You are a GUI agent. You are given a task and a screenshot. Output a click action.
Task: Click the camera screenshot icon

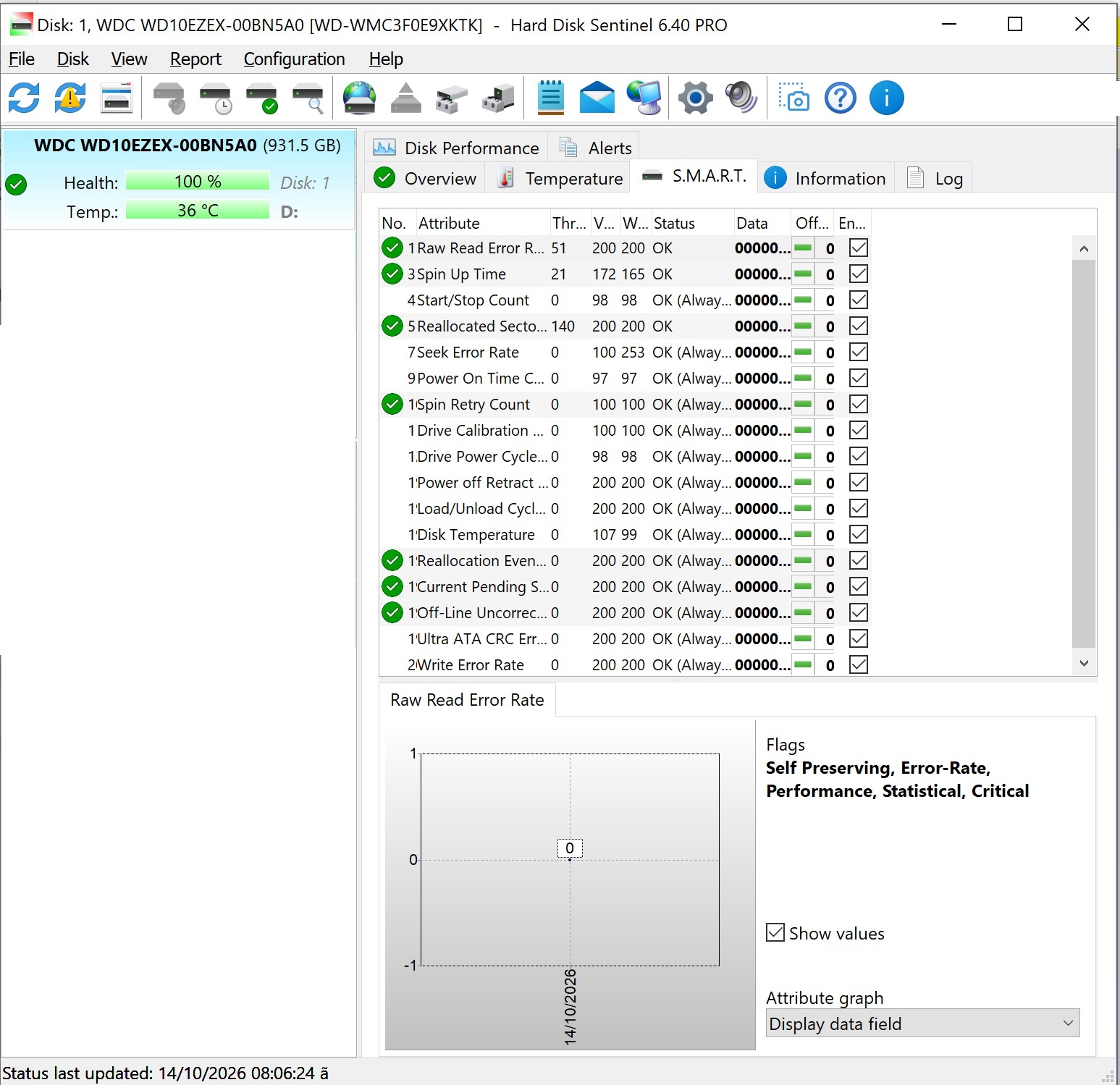794,98
